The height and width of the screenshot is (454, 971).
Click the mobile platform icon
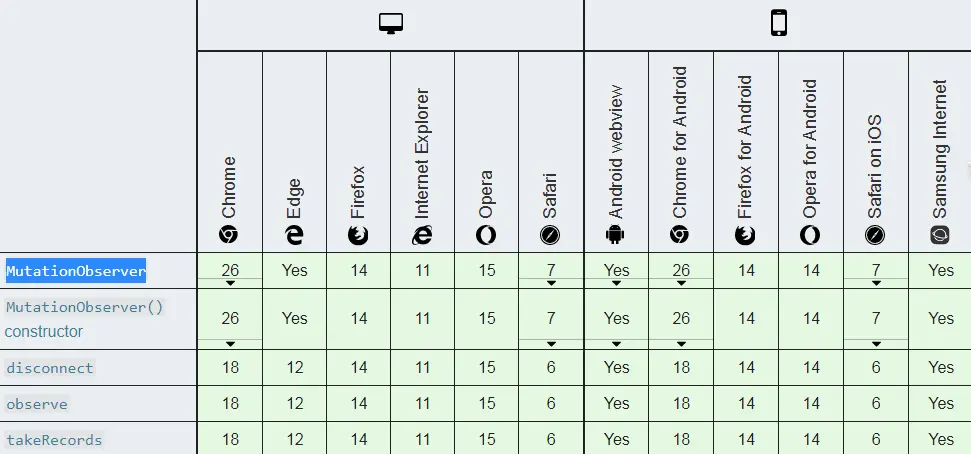(x=778, y=24)
